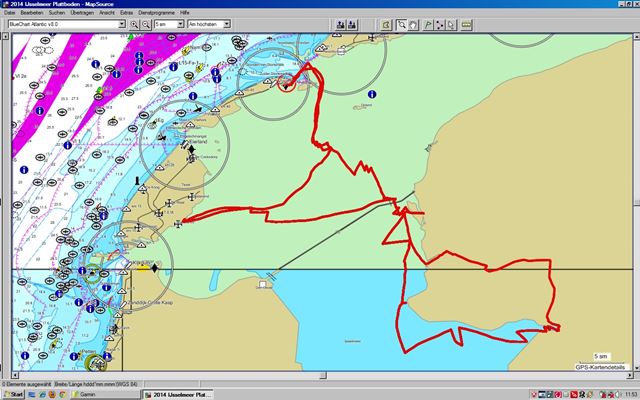Open the Ansicht menu
640x400 pixels.
coord(107,13)
